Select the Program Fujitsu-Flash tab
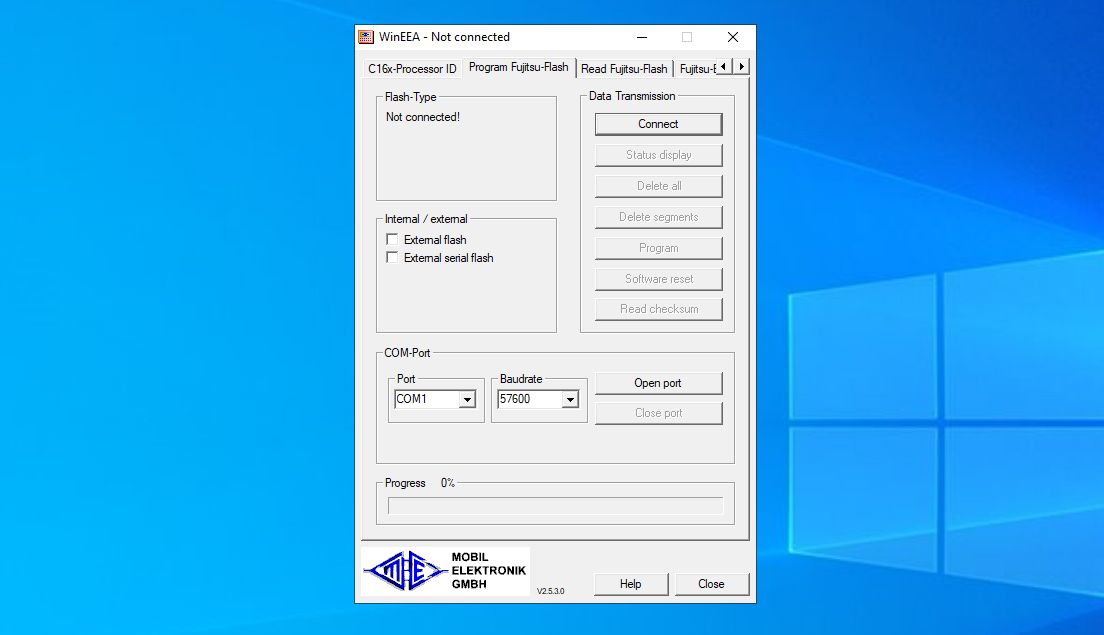 tap(518, 68)
